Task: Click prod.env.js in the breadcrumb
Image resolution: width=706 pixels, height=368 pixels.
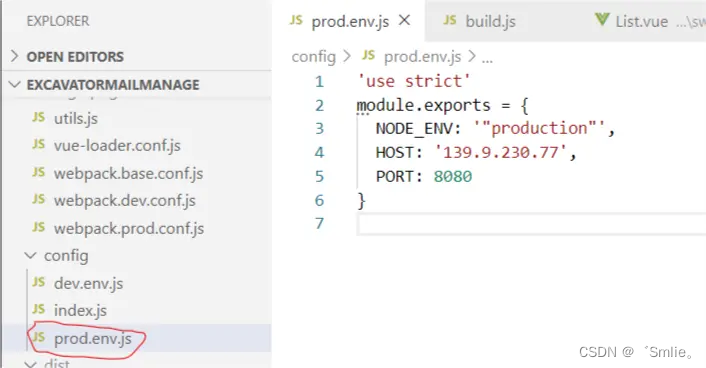Action: 422,57
